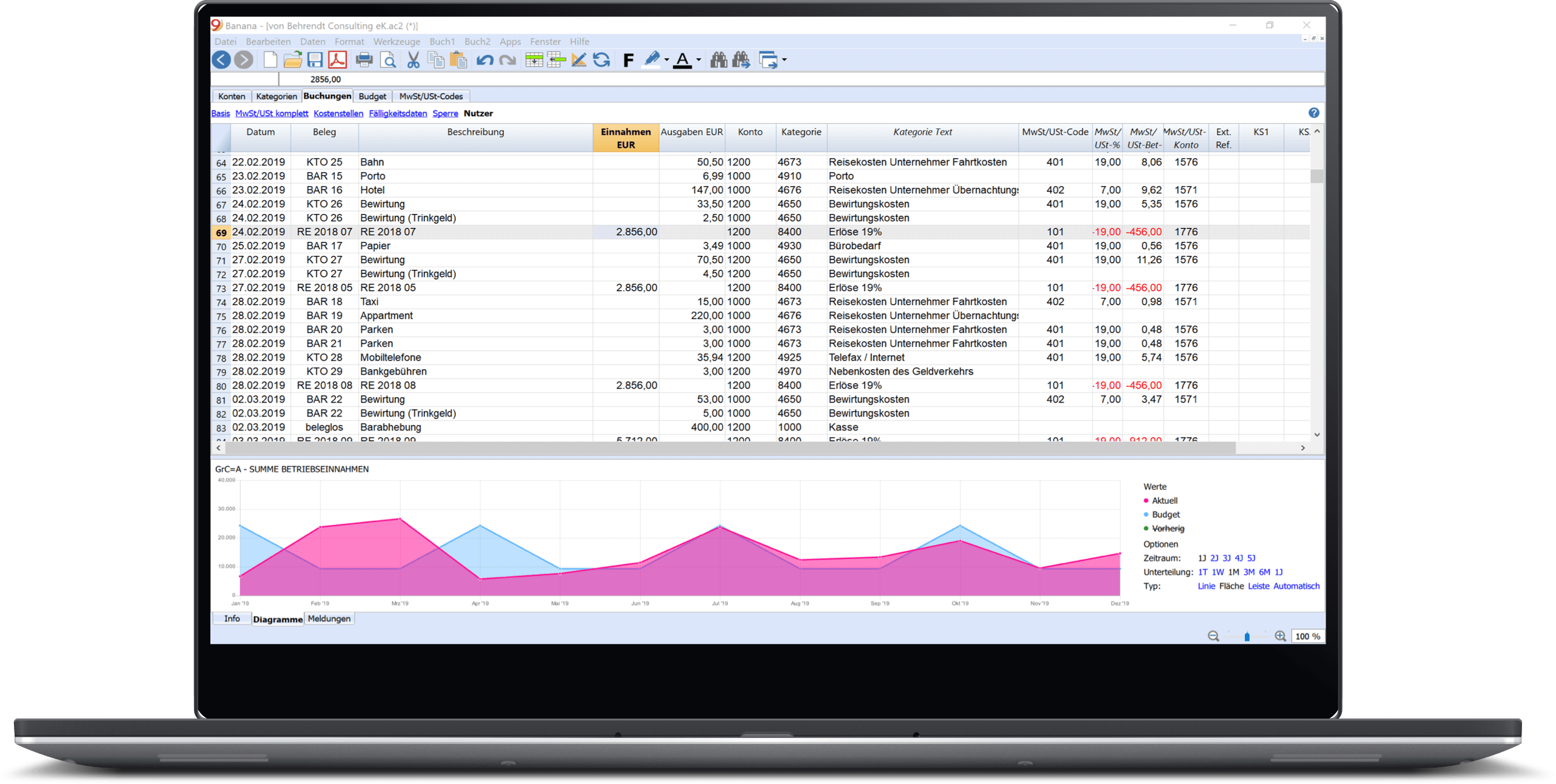Open the Kostenstellen view link
This screenshot has width=1556, height=784.
coord(338,113)
